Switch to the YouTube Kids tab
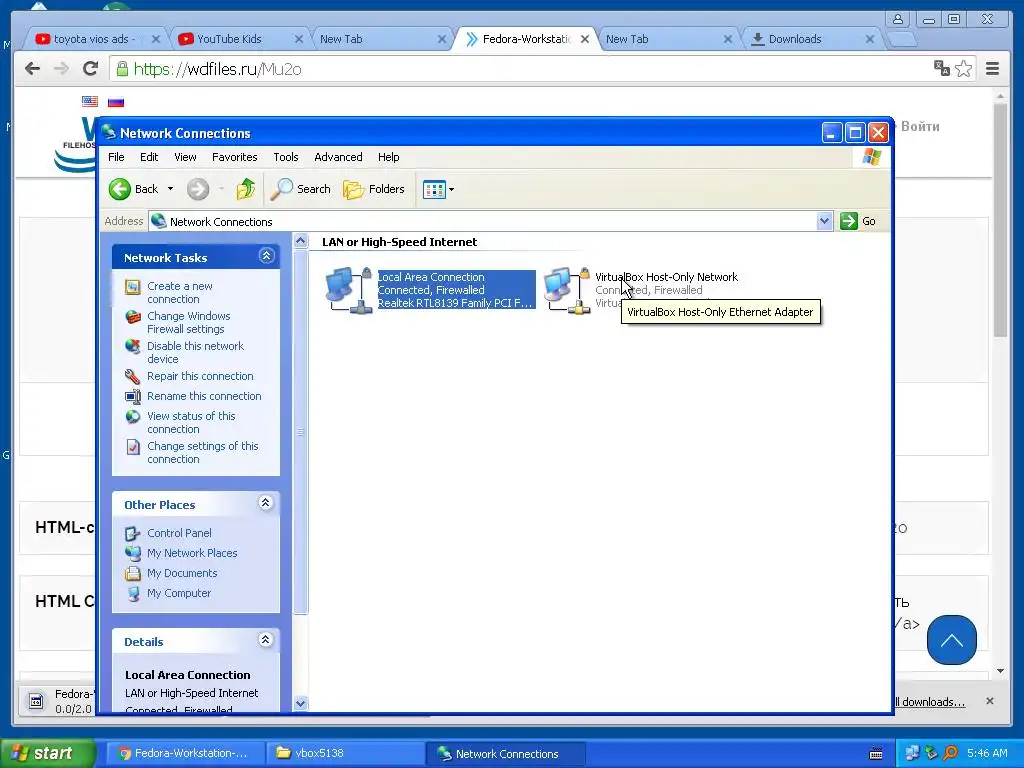 click(238, 39)
